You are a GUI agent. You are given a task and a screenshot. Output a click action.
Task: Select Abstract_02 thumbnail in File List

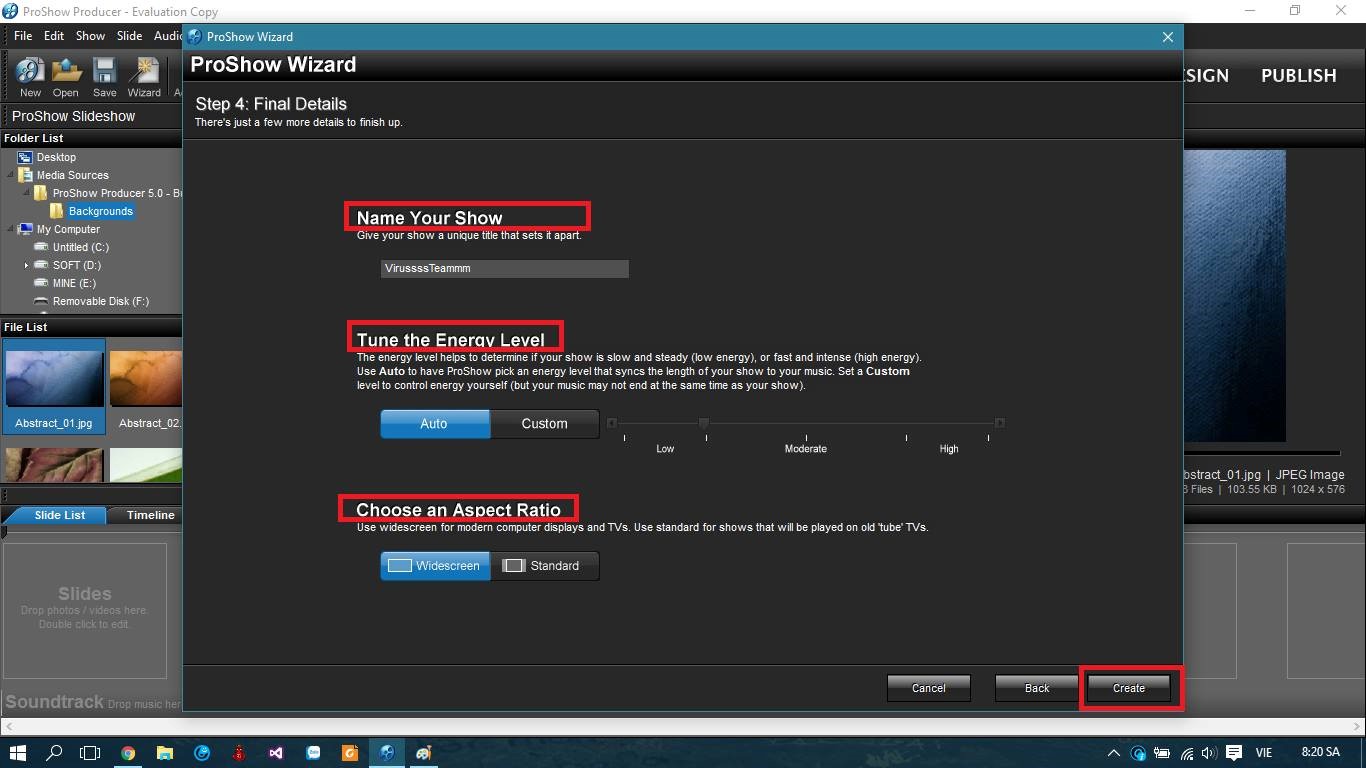coord(146,386)
